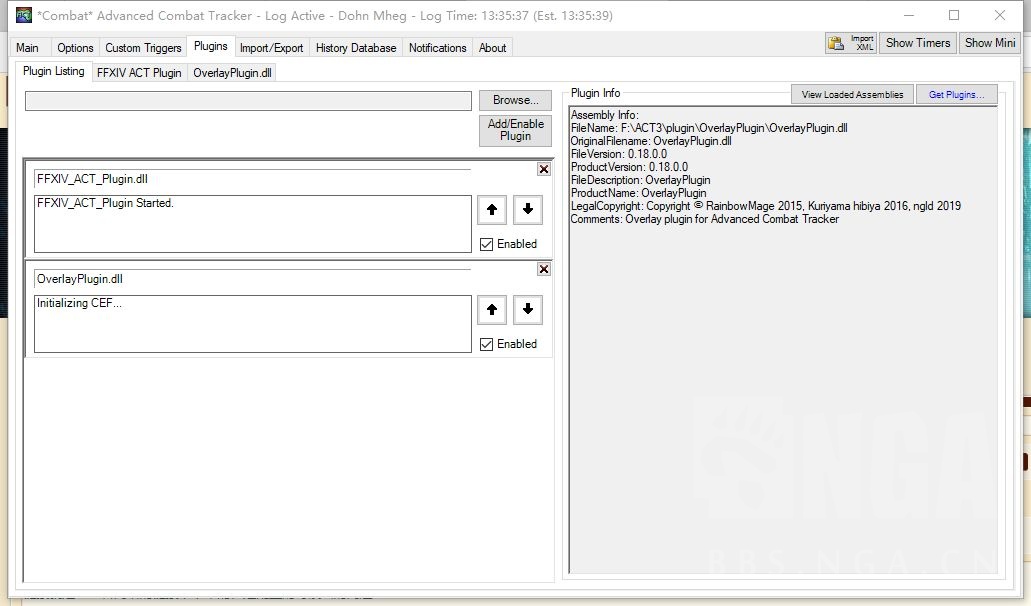The height and width of the screenshot is (606, 1031).
Task: Open the FFXIV ACT Plugin sub-tab
Action: coord(139,73)
